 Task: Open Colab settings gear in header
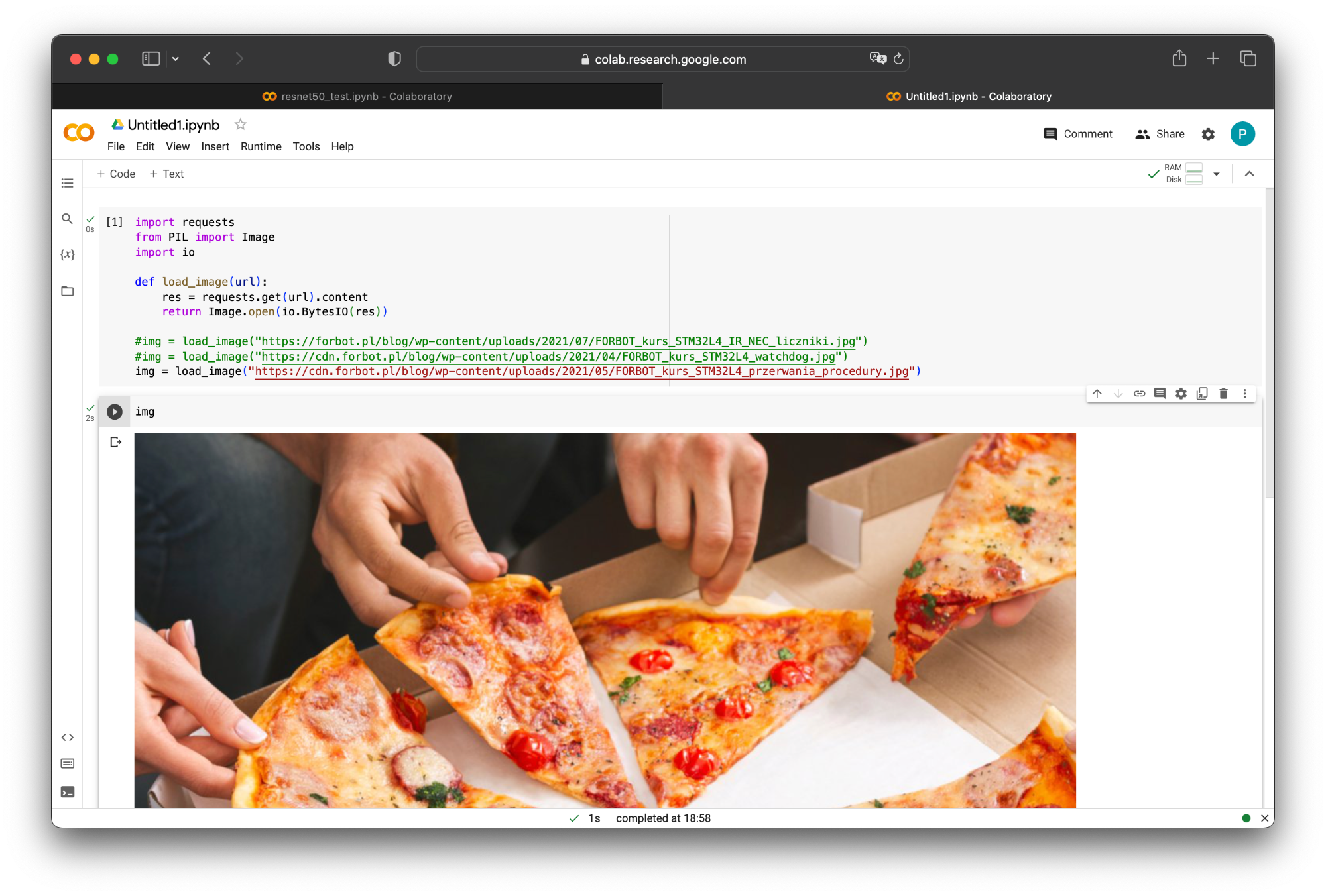click(1208, 134)
